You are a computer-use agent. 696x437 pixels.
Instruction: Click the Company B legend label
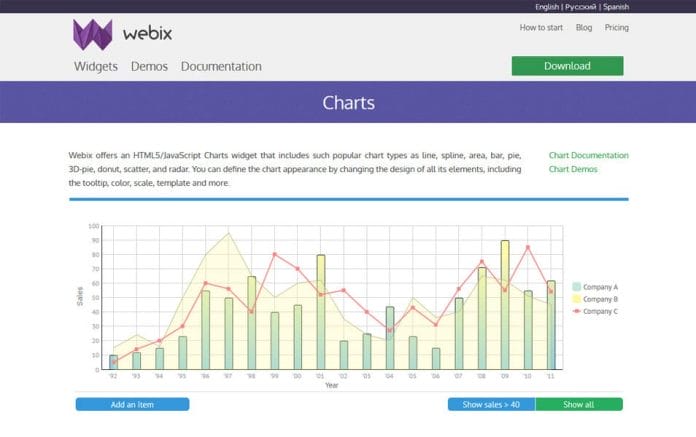point(600,299)
